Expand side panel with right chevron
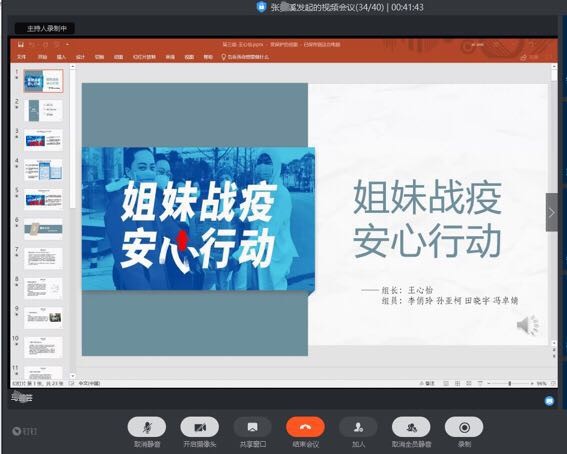The height and width of the screenshot is (454, 567). tap(551, 212)
